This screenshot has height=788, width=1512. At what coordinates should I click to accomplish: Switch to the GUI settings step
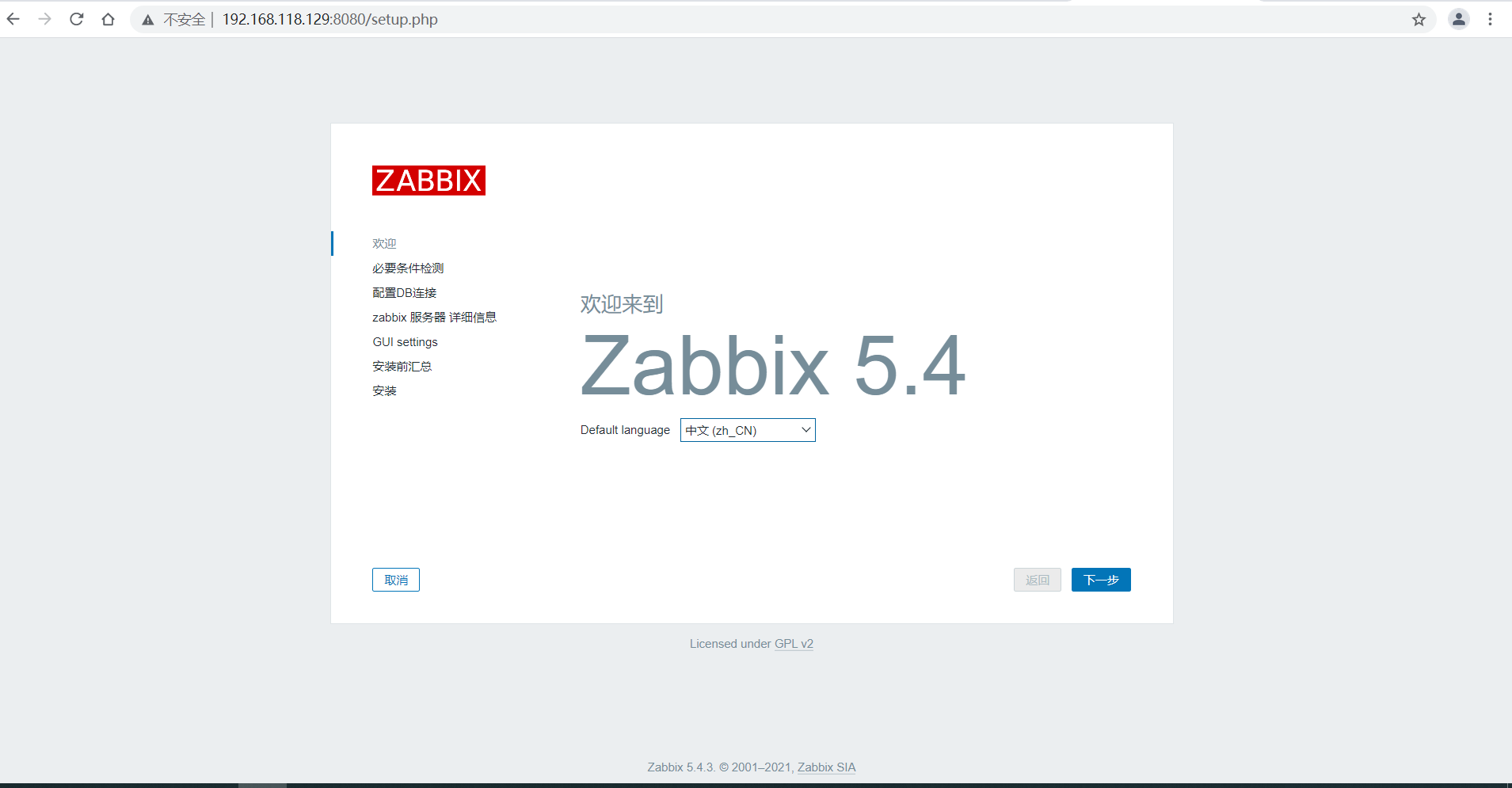tap(405, 341)
